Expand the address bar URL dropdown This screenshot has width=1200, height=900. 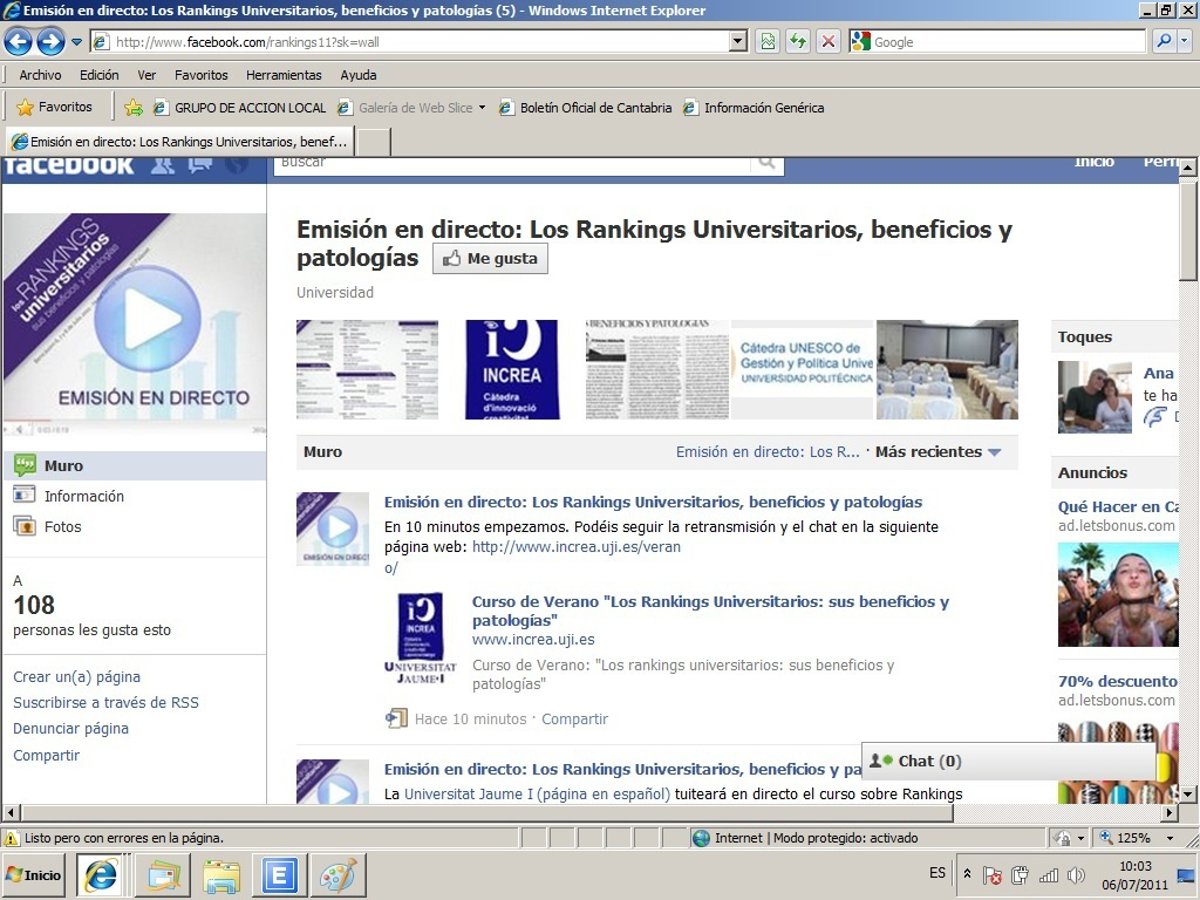coord(738,42)
